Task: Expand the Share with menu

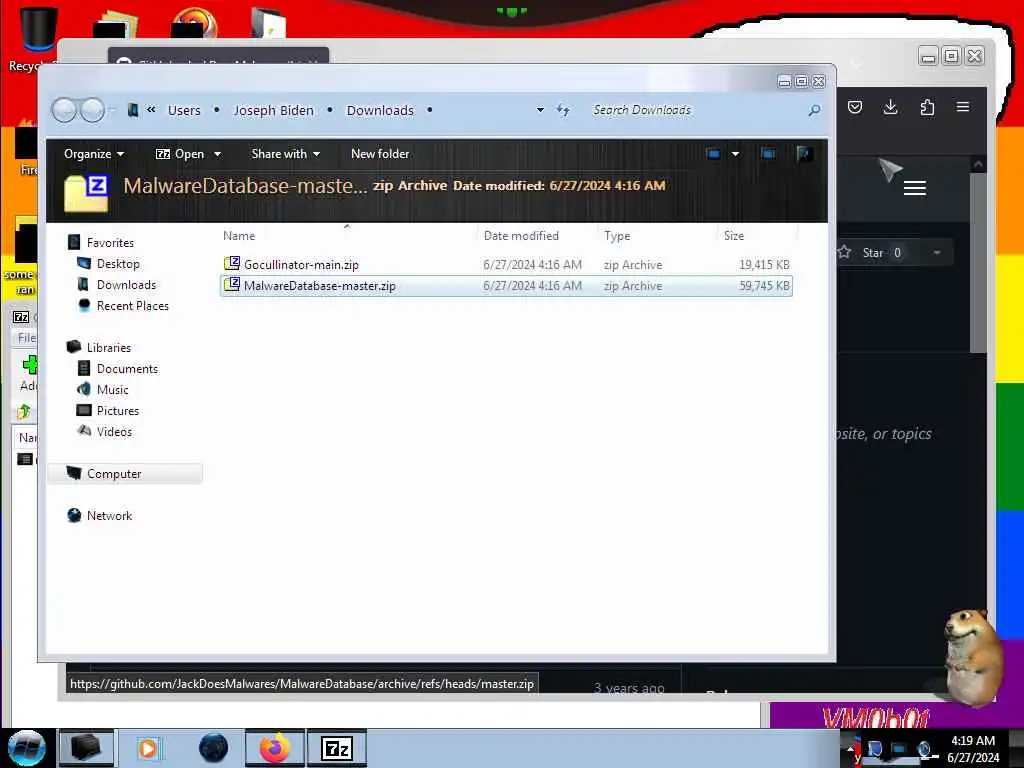Action: 285,154
